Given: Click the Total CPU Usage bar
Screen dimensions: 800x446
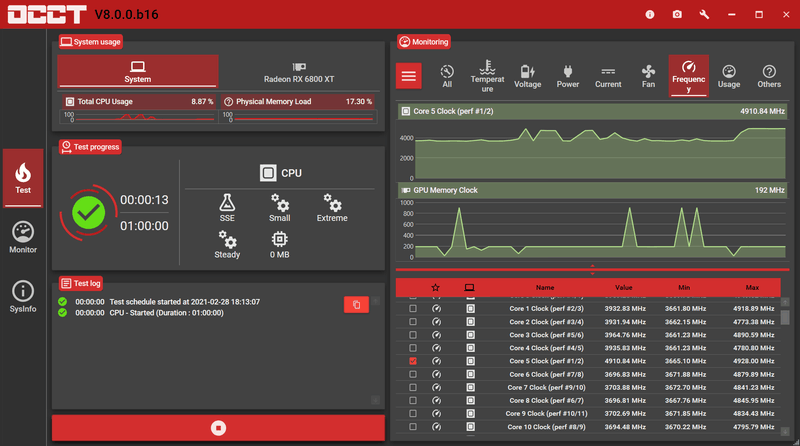Looking at the screenshot, I should click(x=139, y=101).
